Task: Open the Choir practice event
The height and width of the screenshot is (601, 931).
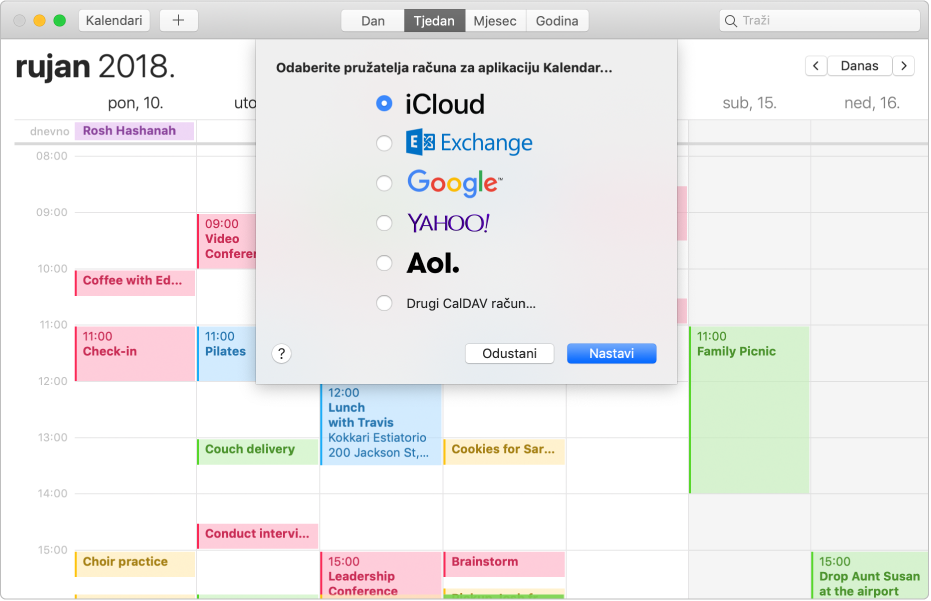Action: (135, 564)
